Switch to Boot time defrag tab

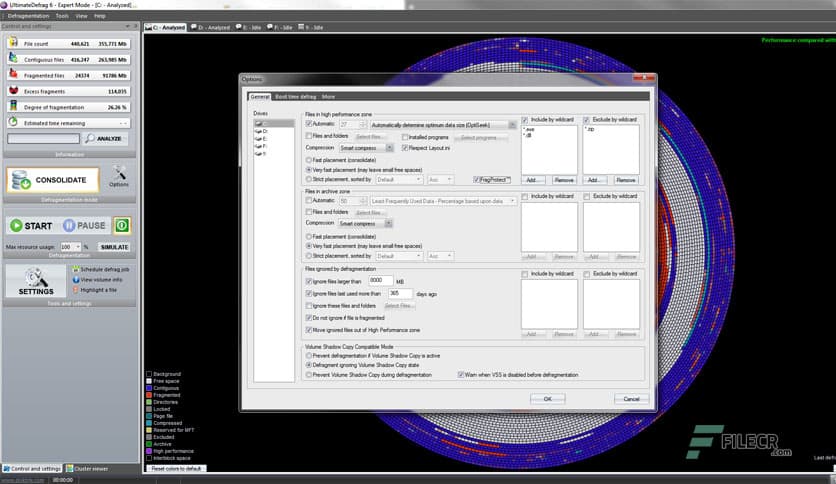pos(296,96)
